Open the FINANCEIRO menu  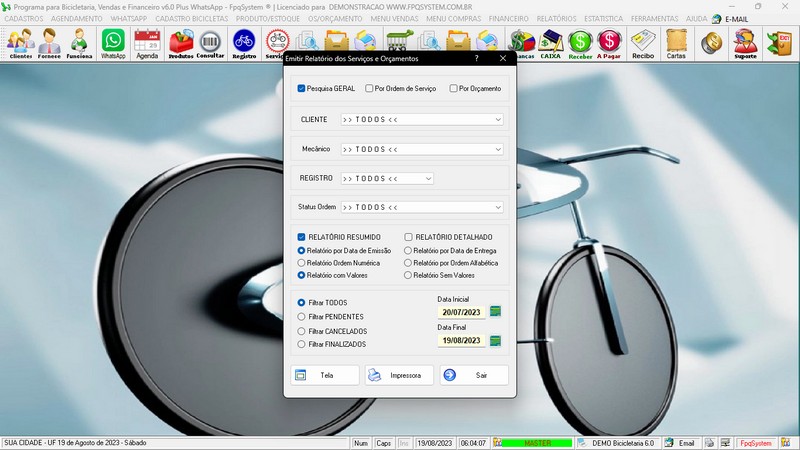508,19
